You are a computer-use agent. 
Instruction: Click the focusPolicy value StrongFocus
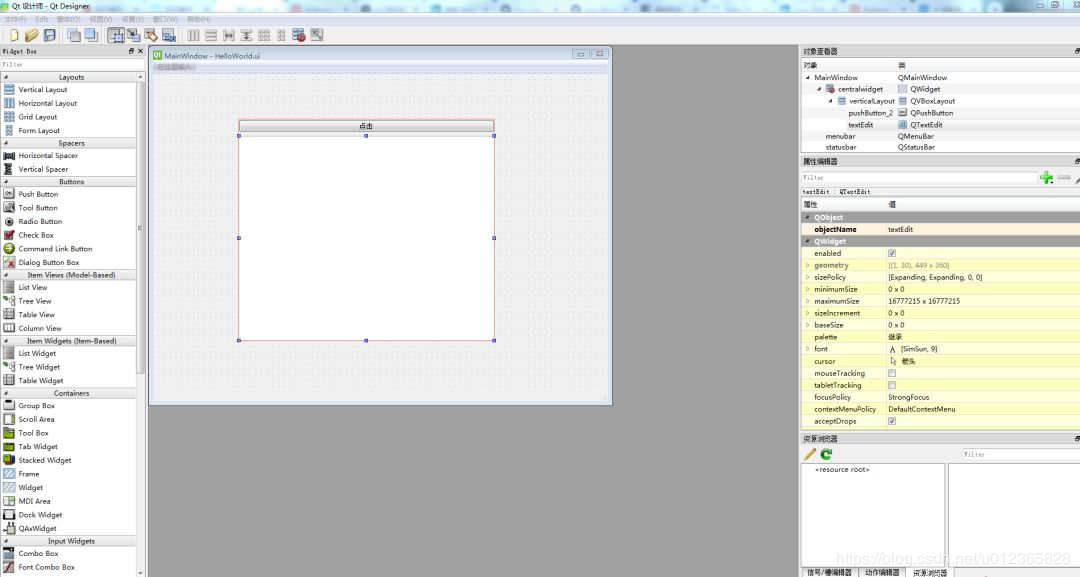click(908, 397)
